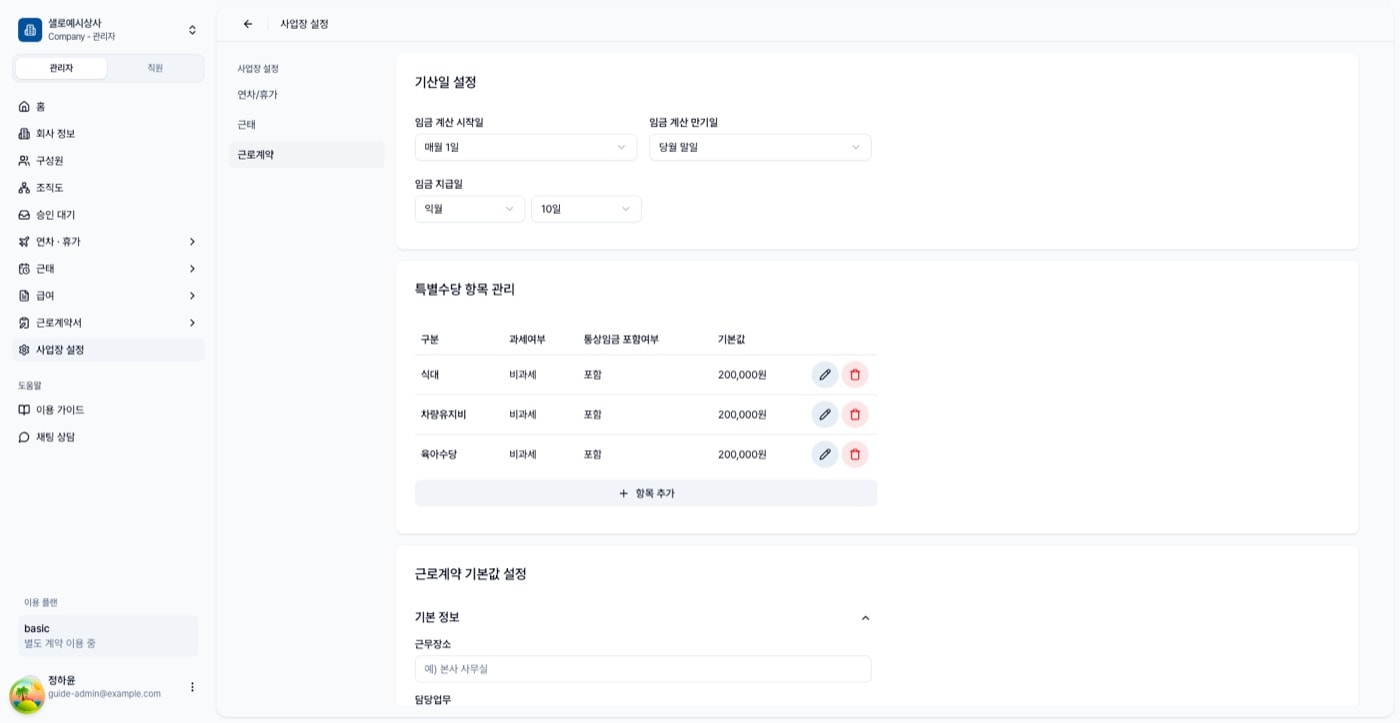Select 사업장 설정 in sidebar
The width and height of the screenshot is (1400, 723).
pos(108,349)
